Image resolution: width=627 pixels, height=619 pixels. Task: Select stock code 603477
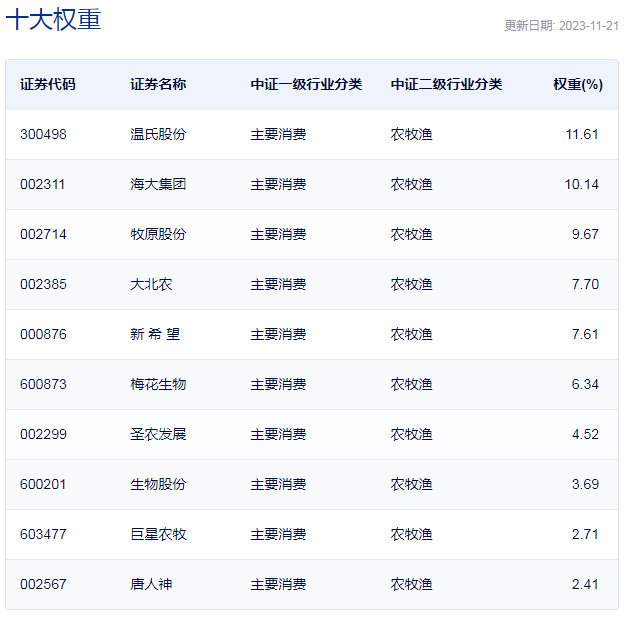click(43, 534)
